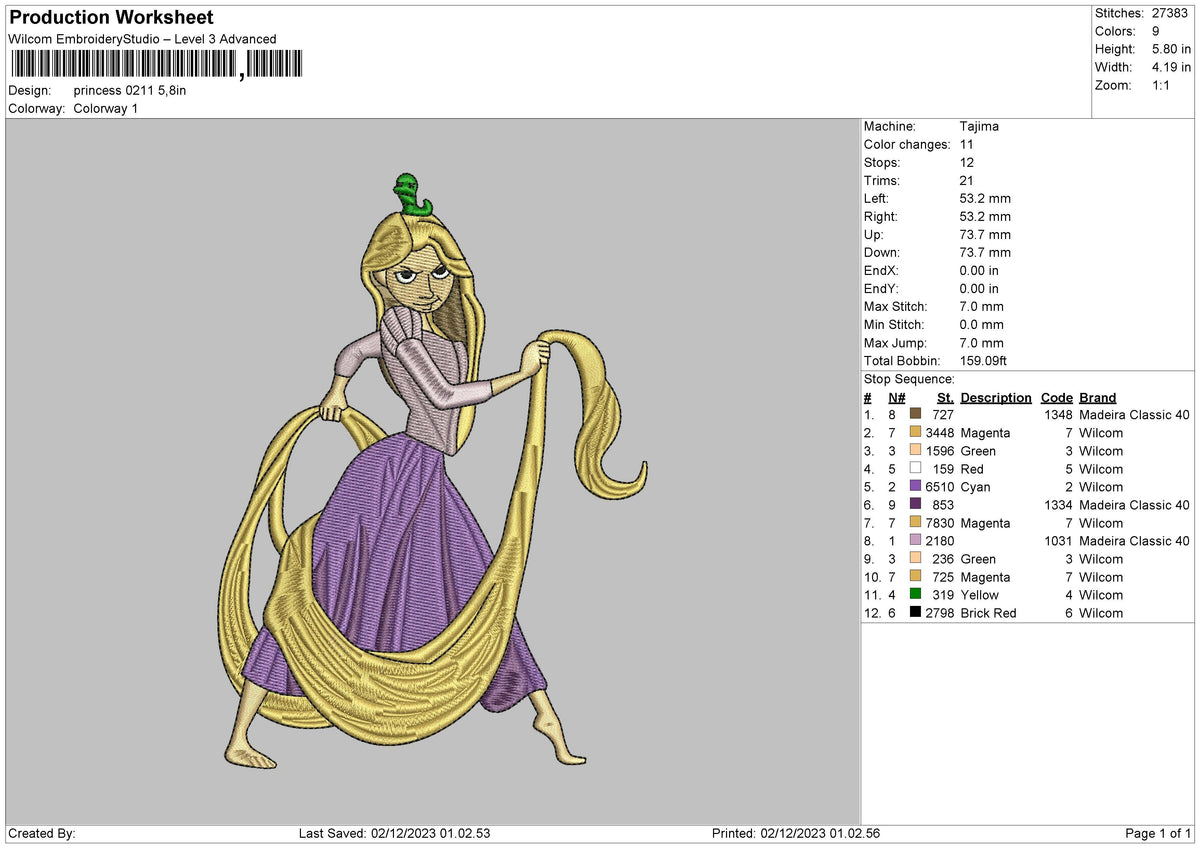Click the Height value 5.80 in
Viewport: 1200px width, 848px height.
pyautogui.click(x=1172, y=49)
